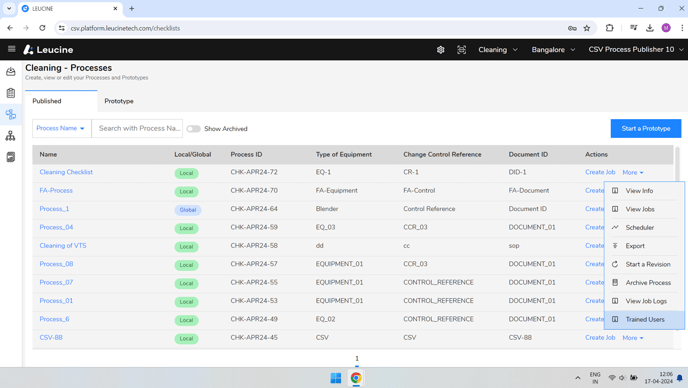Click the View Info menu icon
688x388 pixels.
(x=615, y=190)
